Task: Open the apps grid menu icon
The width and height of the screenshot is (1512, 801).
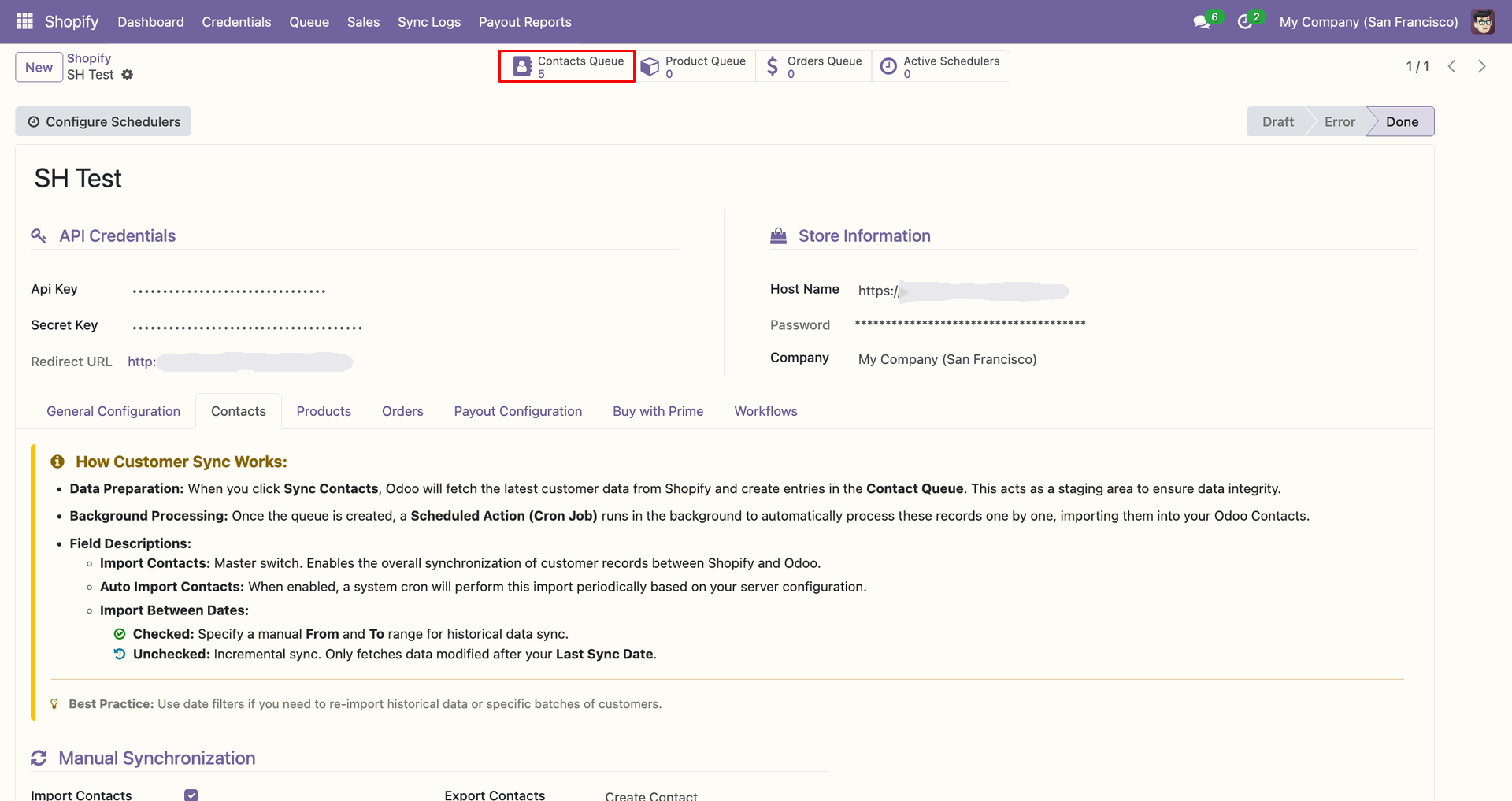Action: (x=24, y=21)
